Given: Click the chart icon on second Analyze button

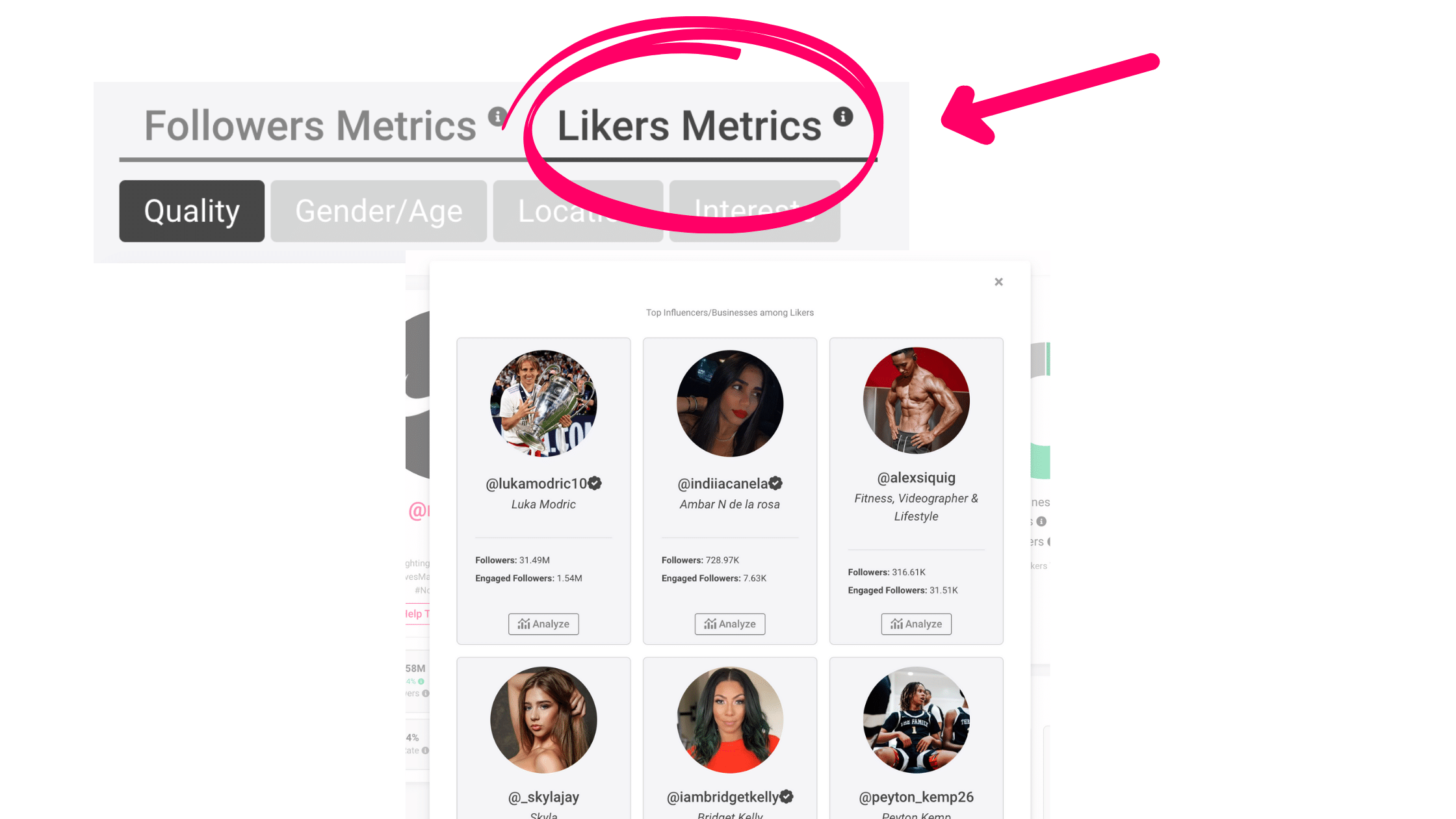Looking at the screenshot, I should (711, 623).
